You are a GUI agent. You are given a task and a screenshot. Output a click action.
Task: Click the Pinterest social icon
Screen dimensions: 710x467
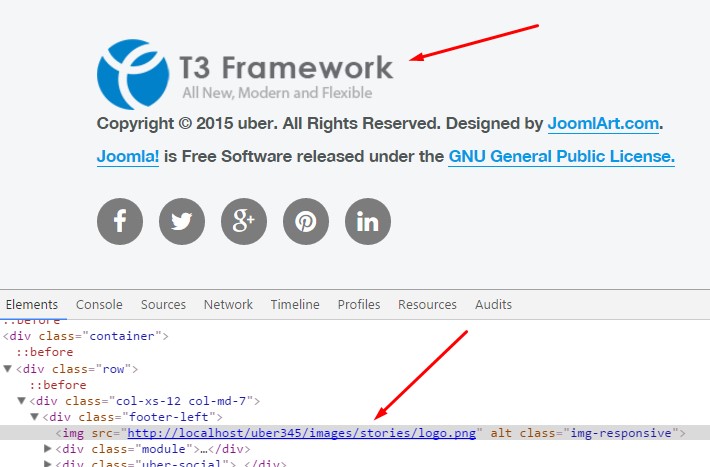[306, 221]
